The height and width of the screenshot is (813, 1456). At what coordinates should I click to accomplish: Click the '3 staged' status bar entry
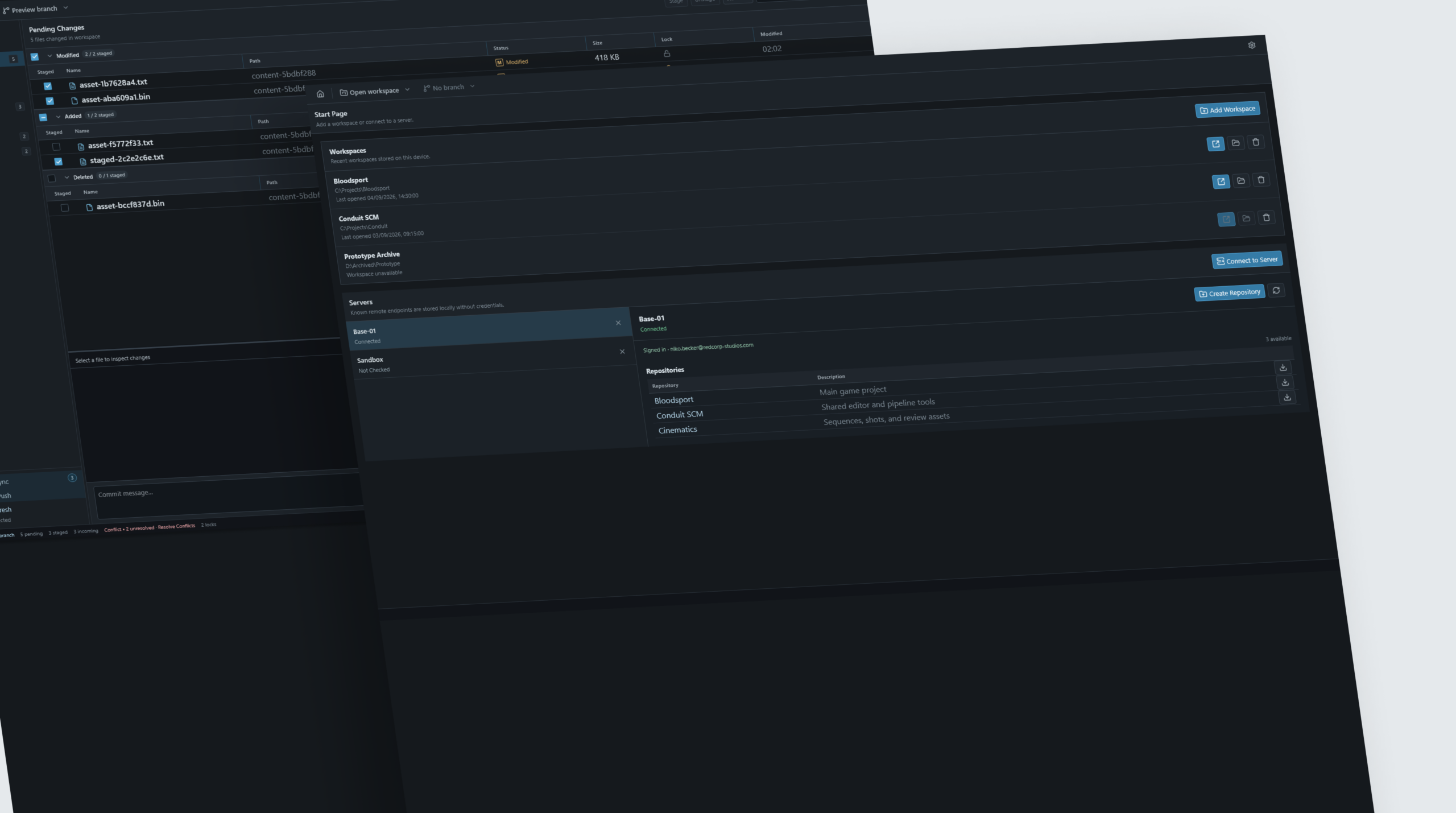coord(58,533)
